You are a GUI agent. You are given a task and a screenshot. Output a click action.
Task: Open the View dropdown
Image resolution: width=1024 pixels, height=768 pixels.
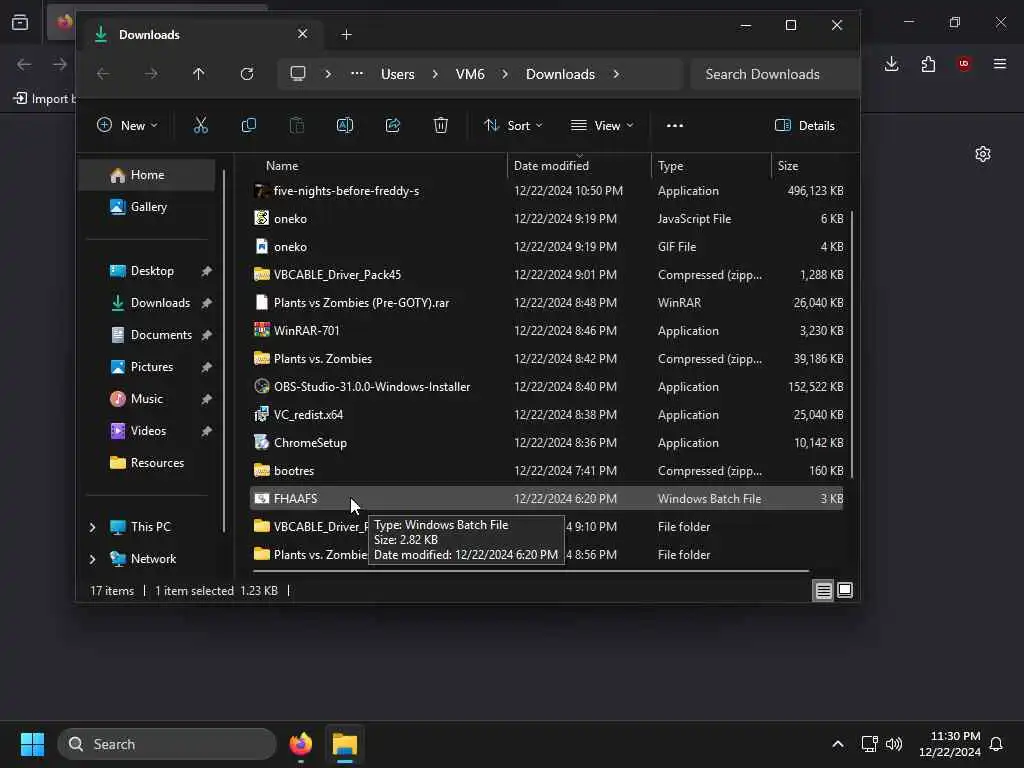[x=602, y=125]
